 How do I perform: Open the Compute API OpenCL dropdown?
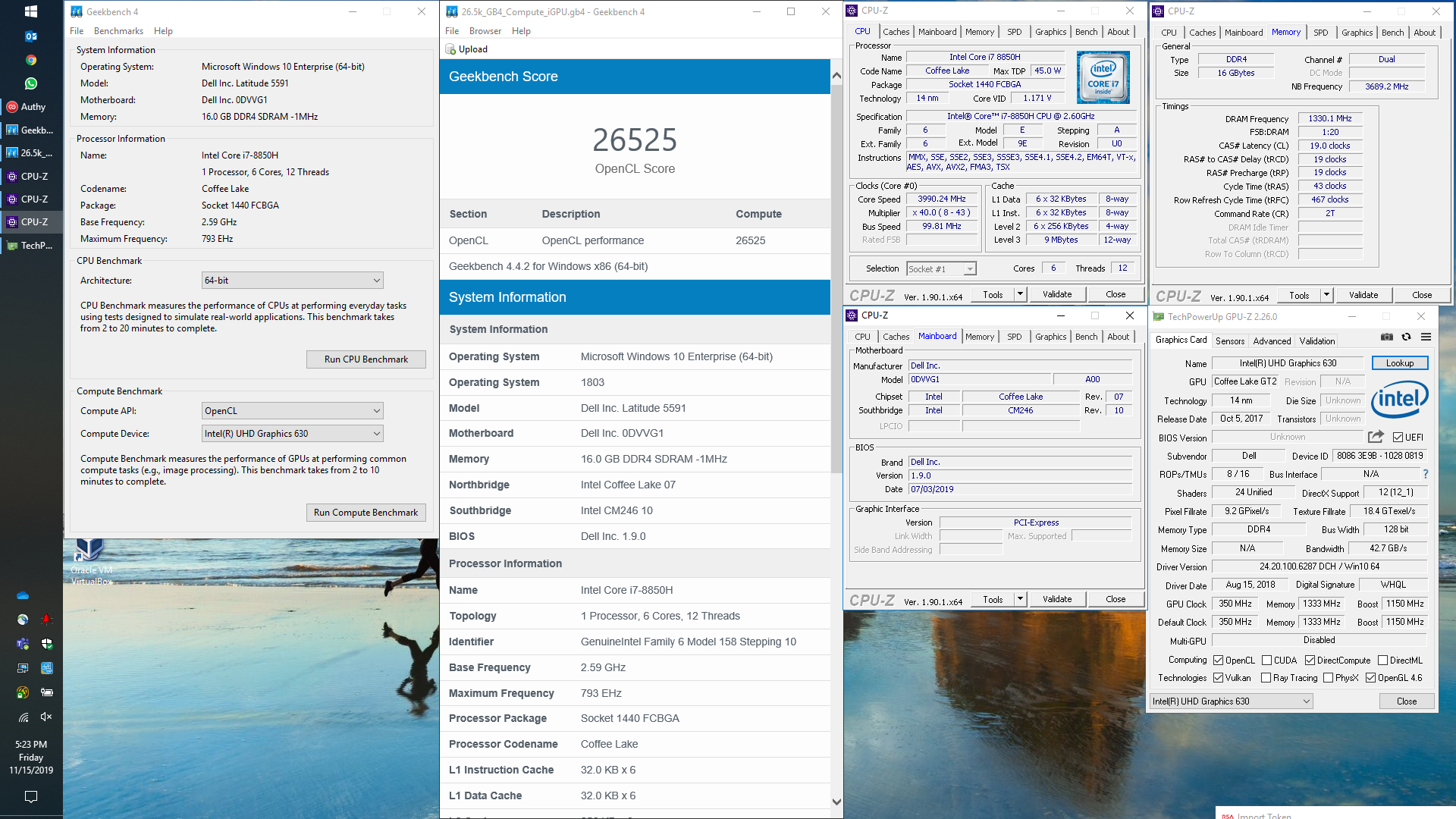tap(292, 411)
